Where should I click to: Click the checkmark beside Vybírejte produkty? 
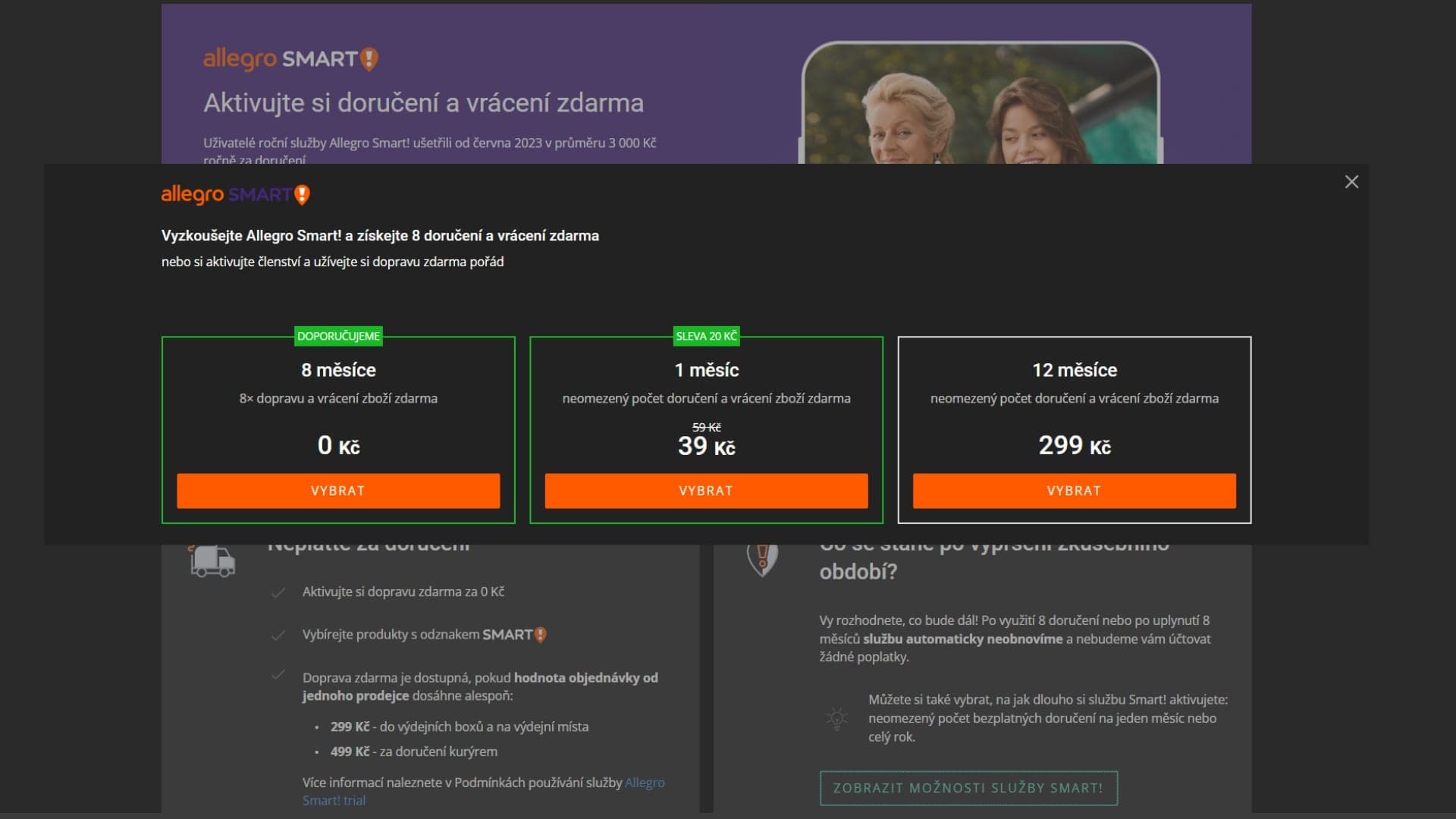coord(278,635)
